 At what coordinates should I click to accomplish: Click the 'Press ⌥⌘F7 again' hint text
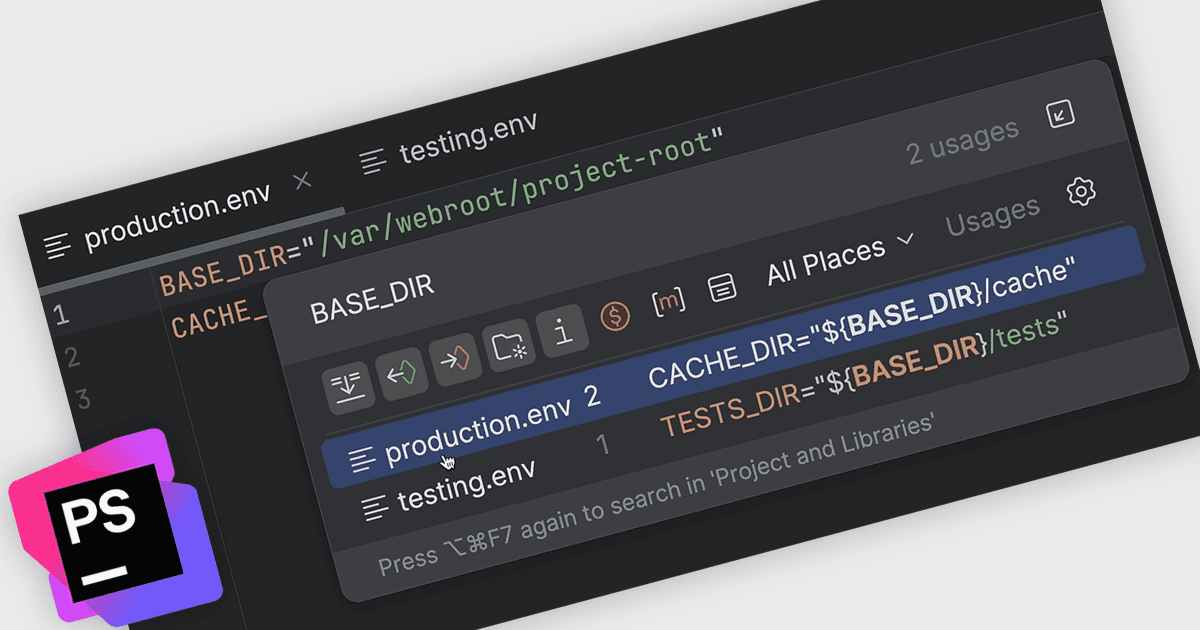(x=656, y=496)
